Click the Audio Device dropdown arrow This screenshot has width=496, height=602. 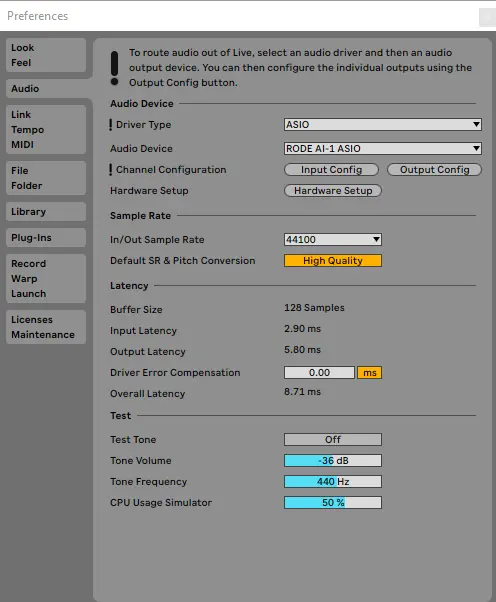476,149
